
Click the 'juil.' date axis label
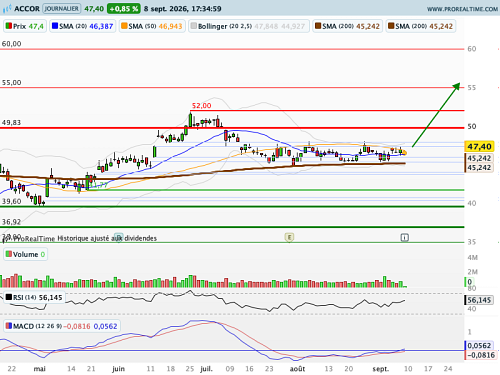[x=206, y=369]
